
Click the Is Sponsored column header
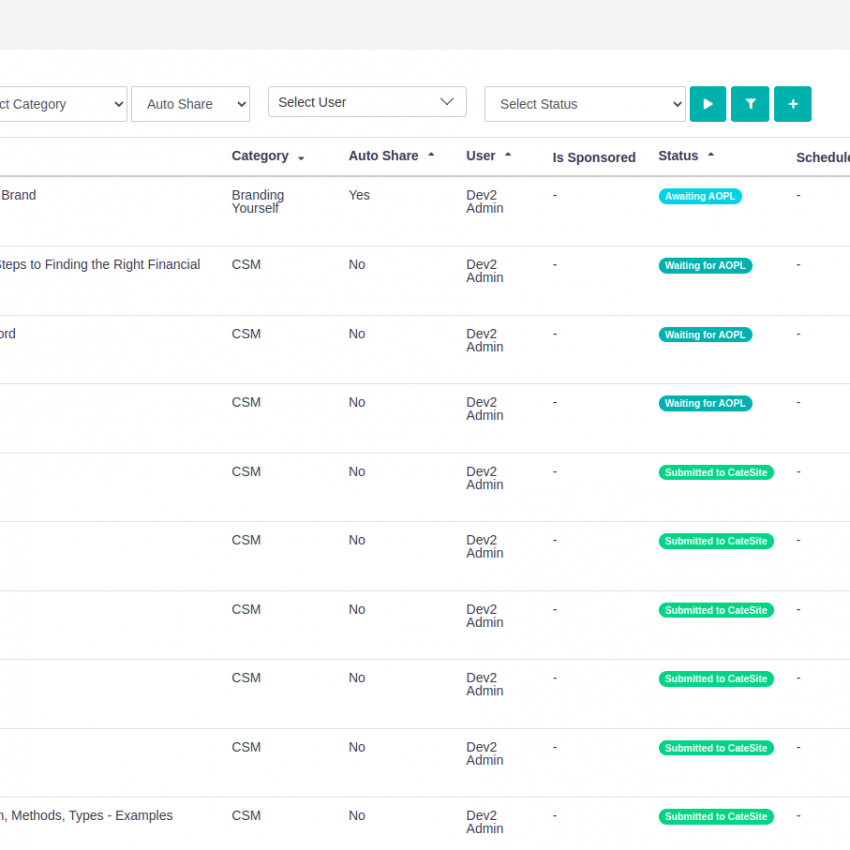click(594, 157)
